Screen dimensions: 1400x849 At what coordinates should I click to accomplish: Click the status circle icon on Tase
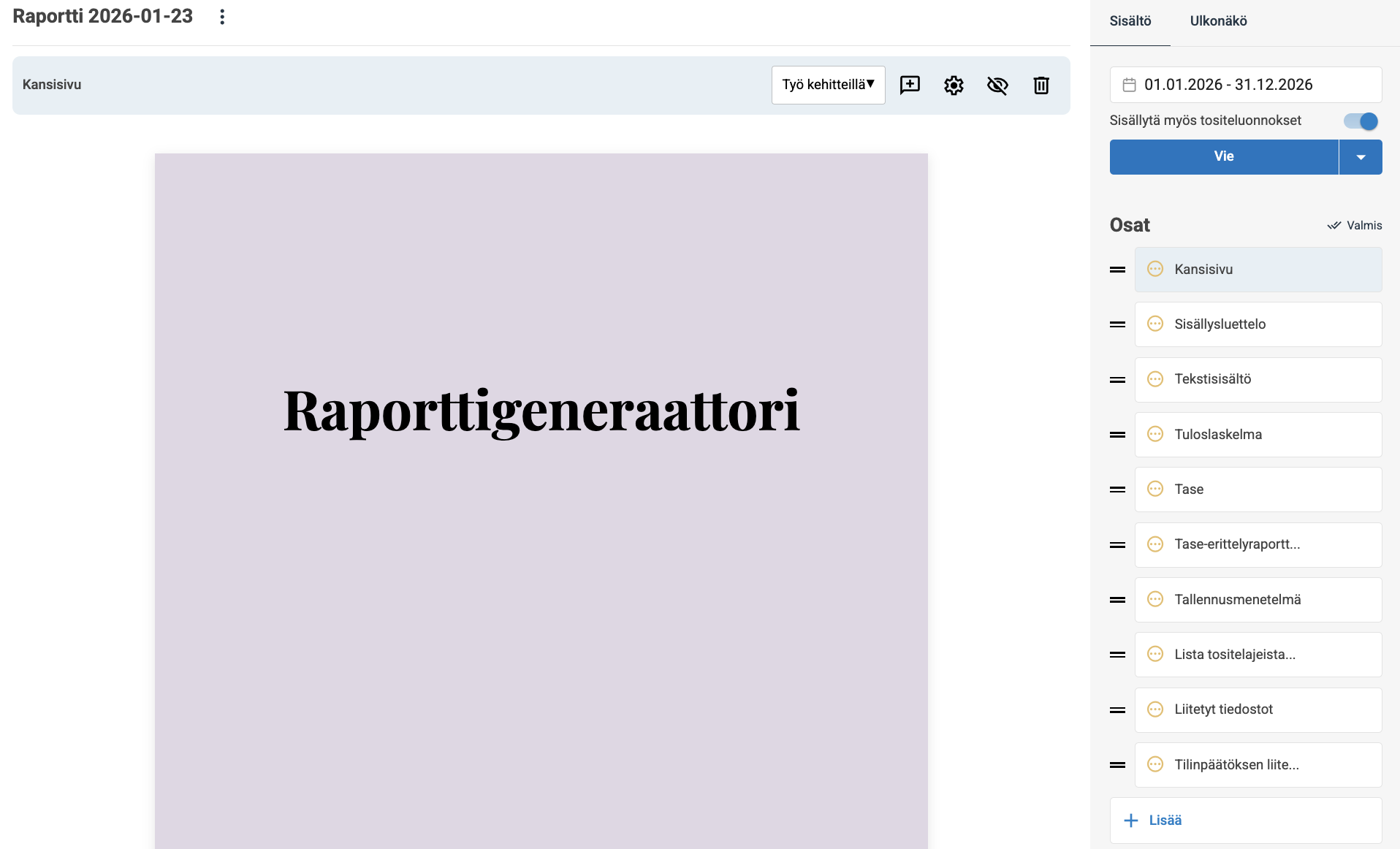(x=1155, y=489)
